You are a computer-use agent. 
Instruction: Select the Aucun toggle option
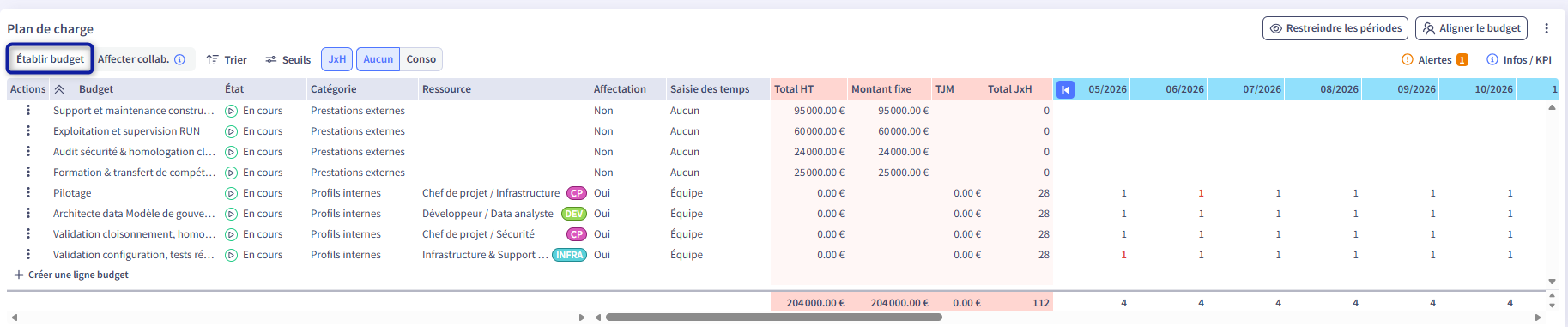coord(378,59)
